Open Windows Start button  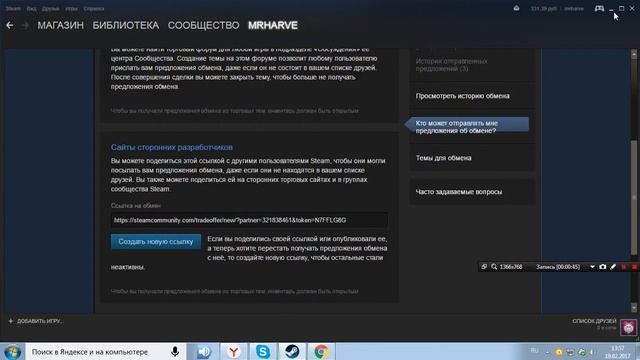pos(12,351)
